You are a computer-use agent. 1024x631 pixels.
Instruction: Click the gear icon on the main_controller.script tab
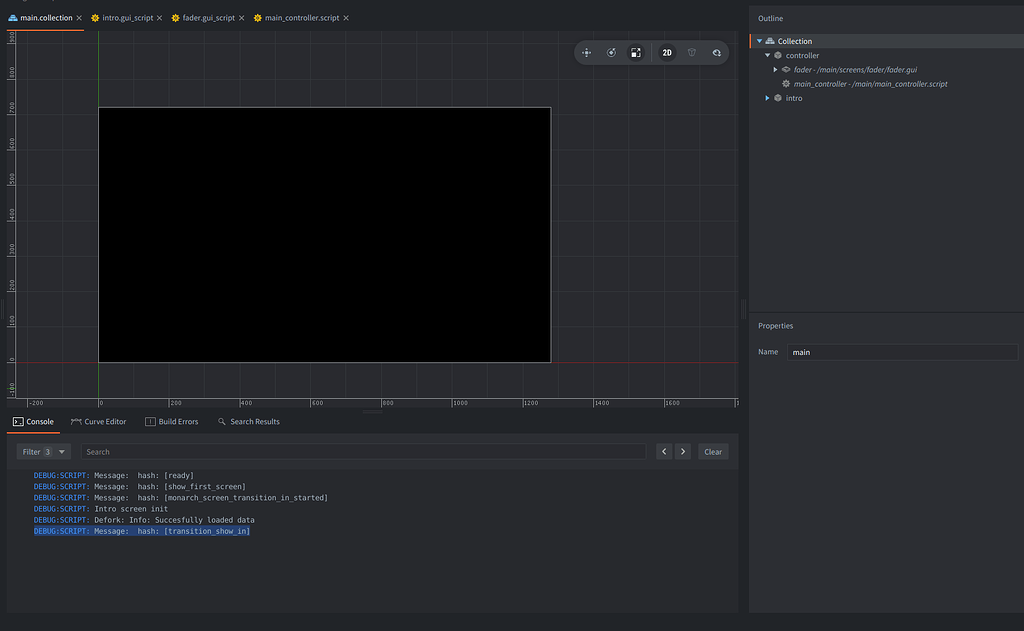coord(255,17)
